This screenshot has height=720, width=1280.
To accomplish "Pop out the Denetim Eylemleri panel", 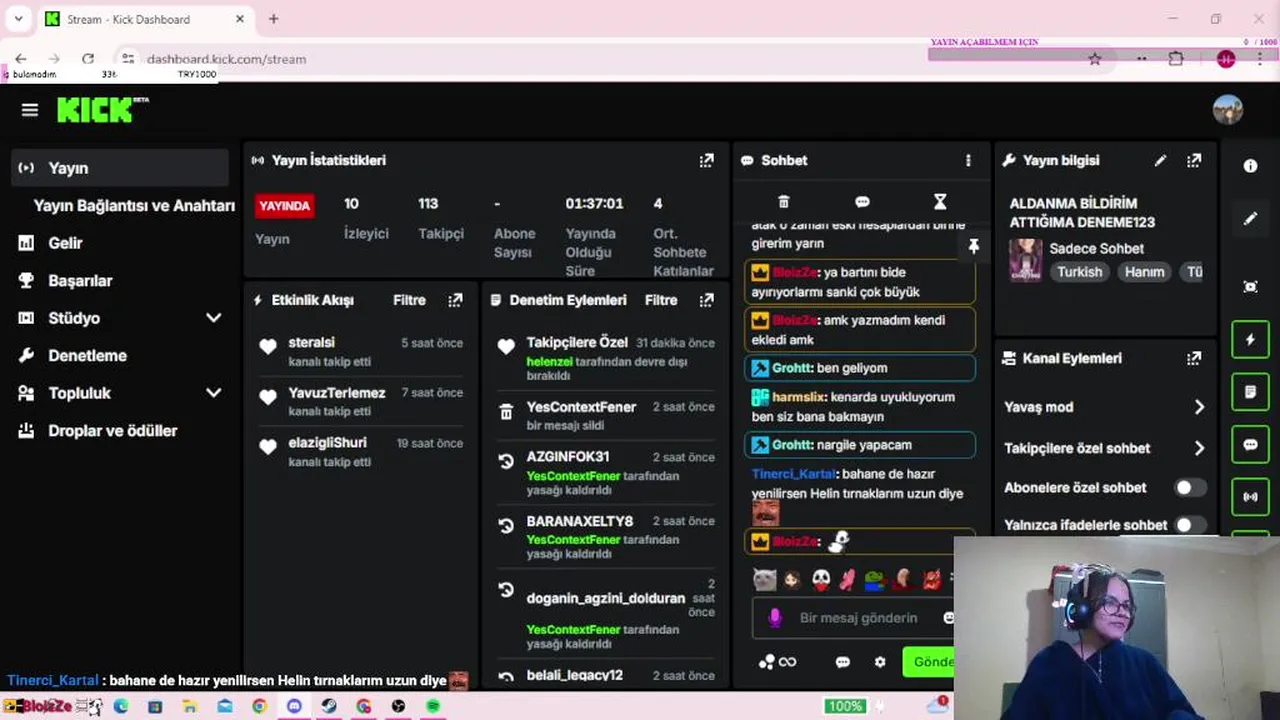I will coord(707,300).
